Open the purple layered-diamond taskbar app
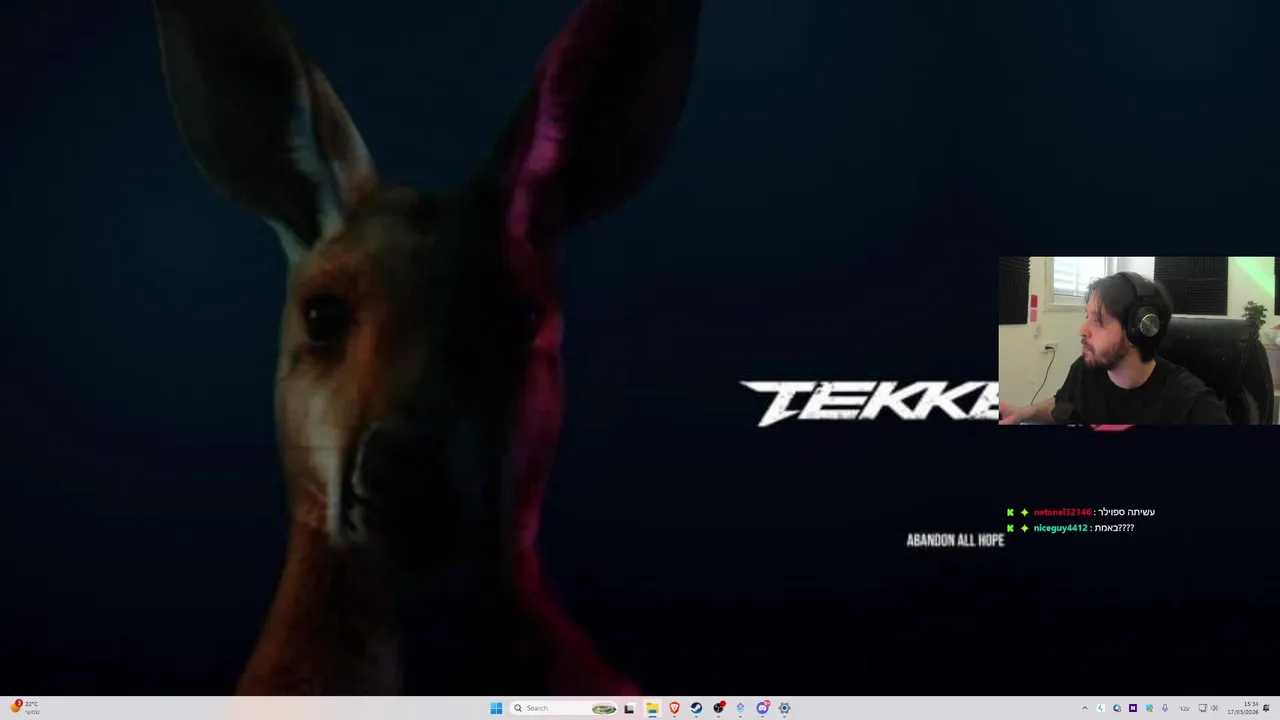Image resolution: width=1280 pixels, height=720 pixels. [740, 708]
